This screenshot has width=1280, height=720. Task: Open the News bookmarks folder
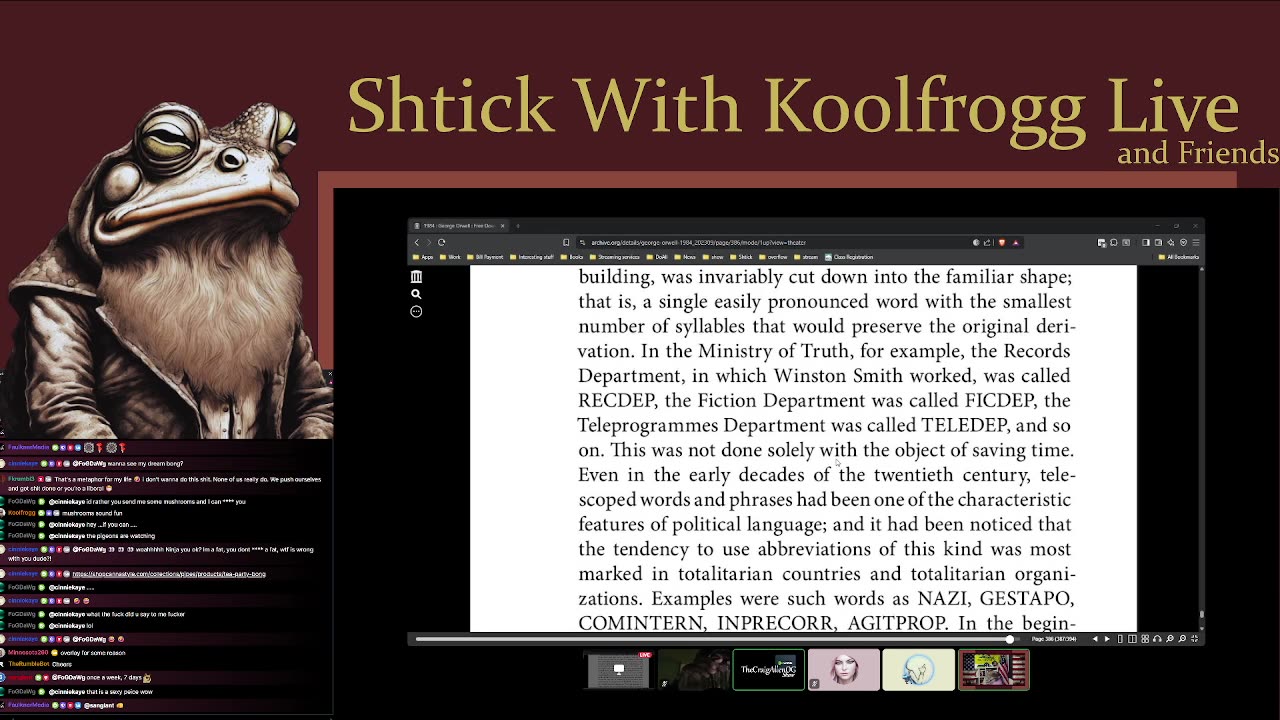tap(685, 257)
